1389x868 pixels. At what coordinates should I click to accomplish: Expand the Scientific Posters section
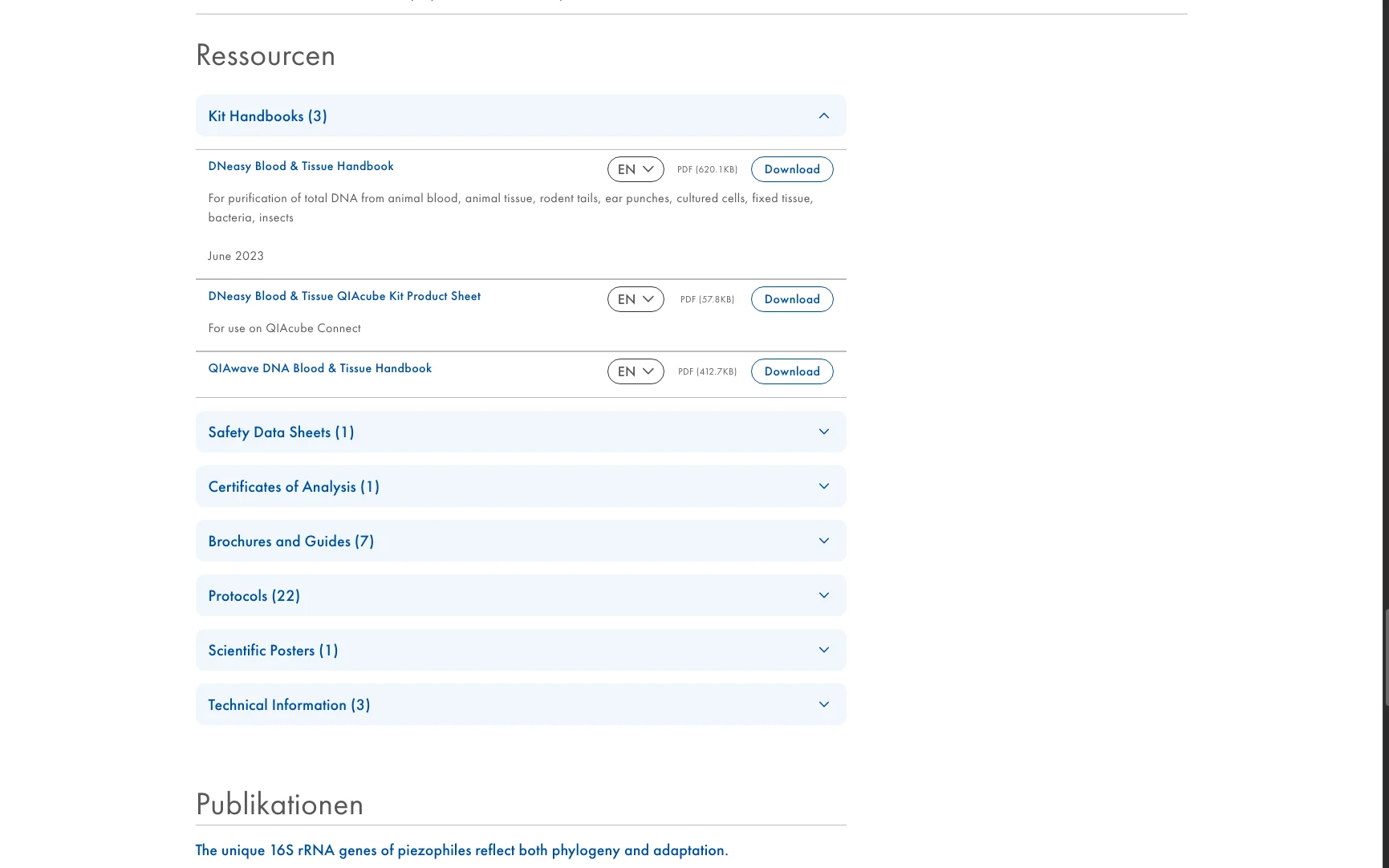[521, 650]
